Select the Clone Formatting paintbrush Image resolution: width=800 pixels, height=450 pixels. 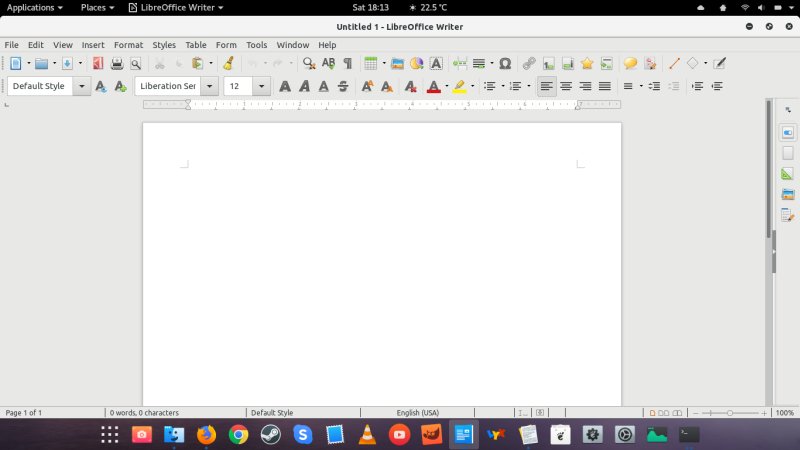pyautogui.click(x=228, y=63)
